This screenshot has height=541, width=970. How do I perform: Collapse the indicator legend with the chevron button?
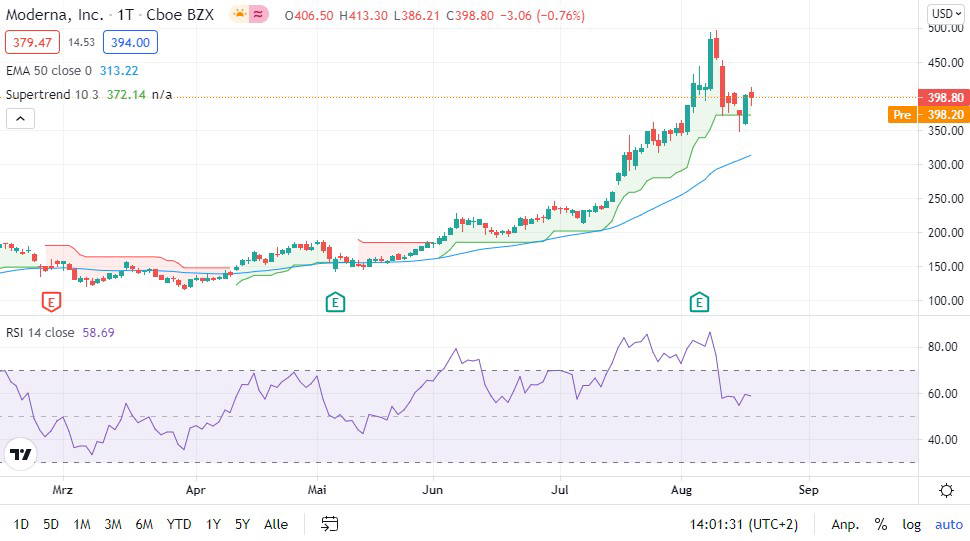(x=20, y=118)
